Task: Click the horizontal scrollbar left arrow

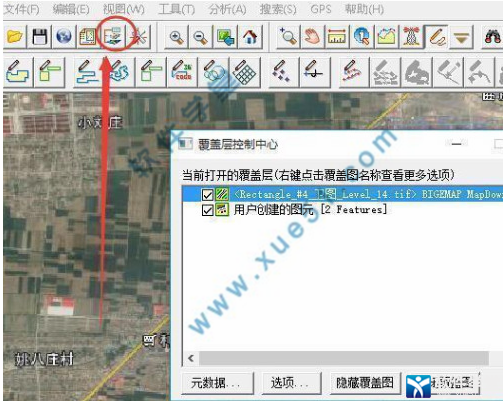Action: click(x=191, y=358)
